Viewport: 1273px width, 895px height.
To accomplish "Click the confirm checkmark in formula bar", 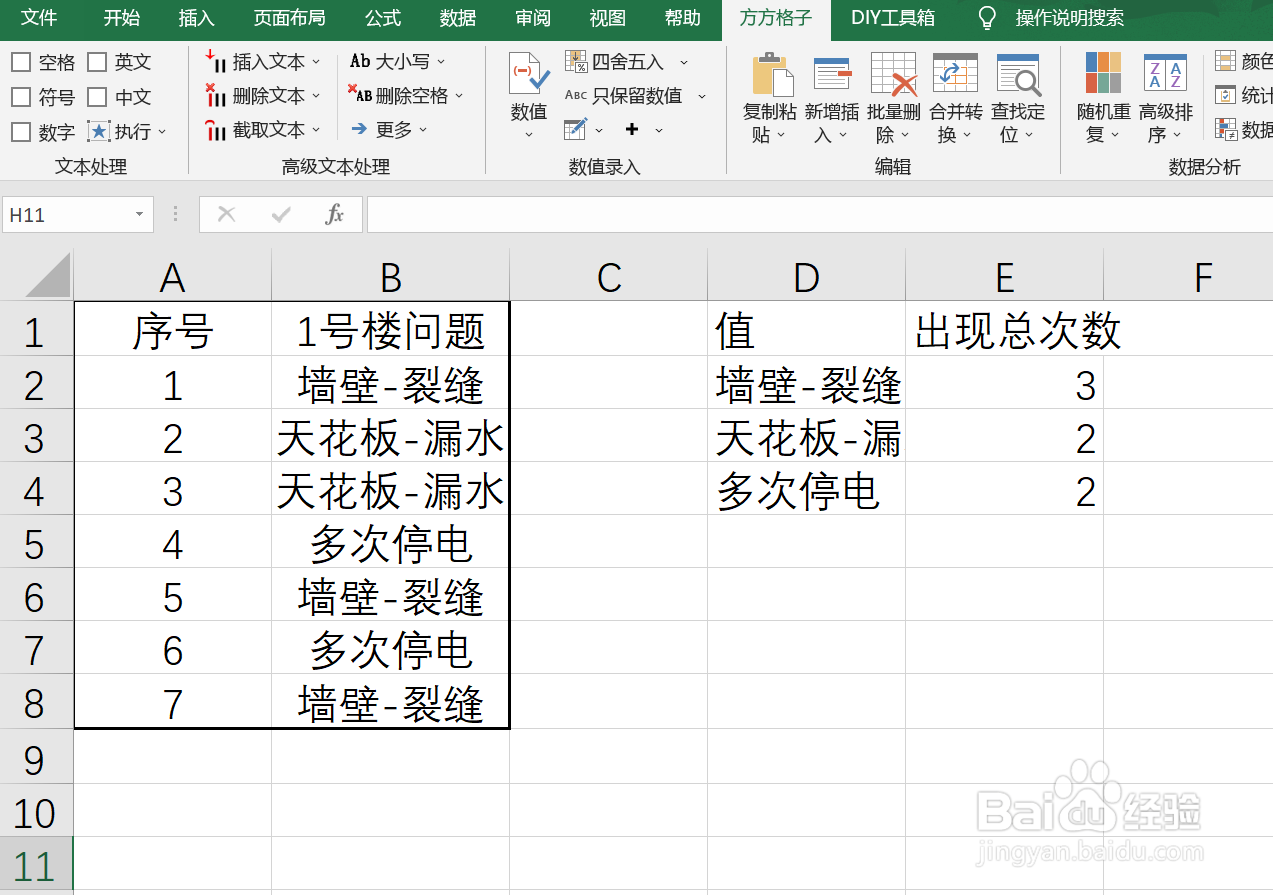I will [x=281, y=214].
